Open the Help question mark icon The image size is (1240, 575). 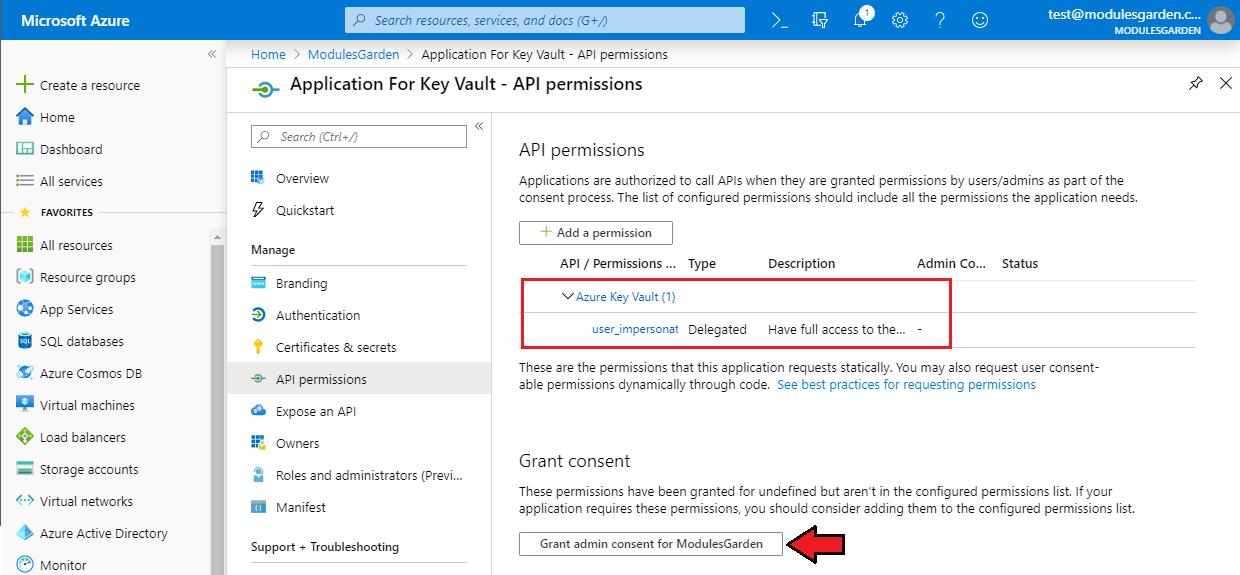coord(940,20)
